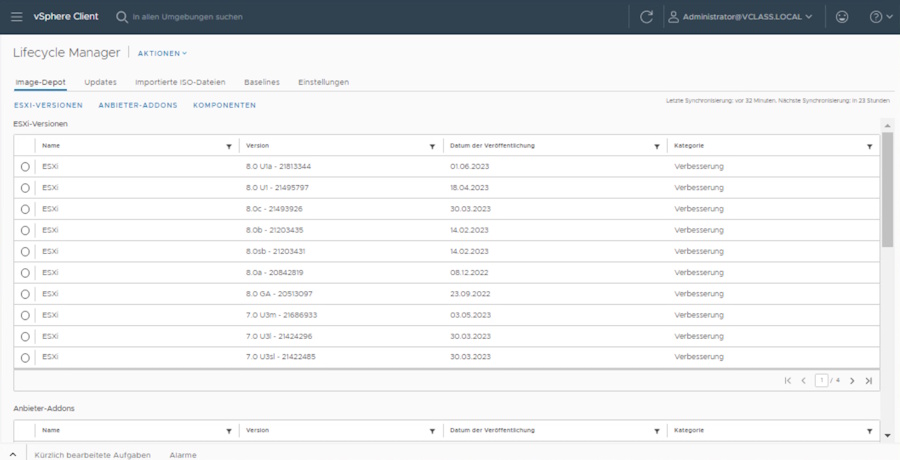Click the vSphere Client home title
Screen dimensions: 900x460
click(66, 17)
